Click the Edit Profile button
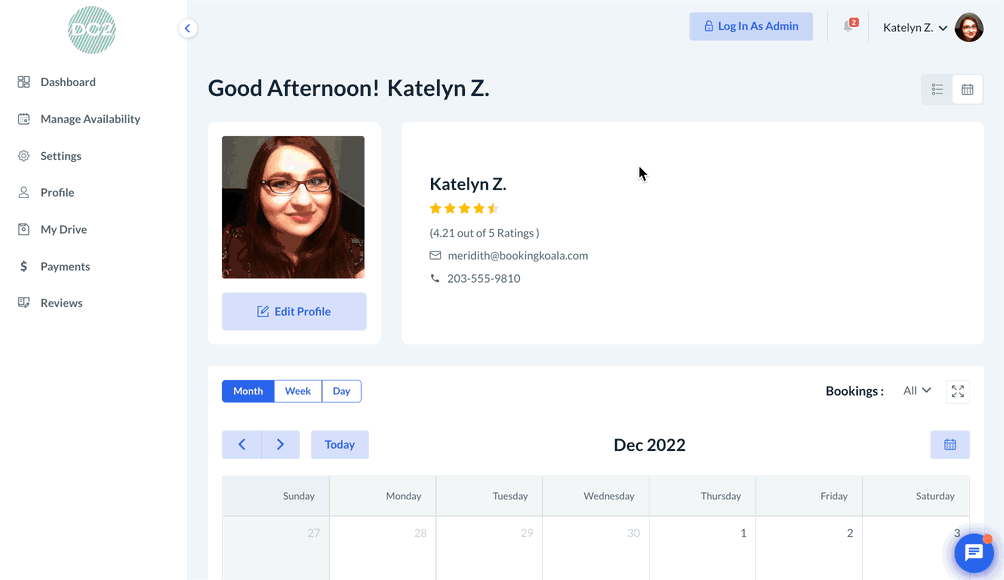This screenshot has height=580, width=1004. point(294,312)
